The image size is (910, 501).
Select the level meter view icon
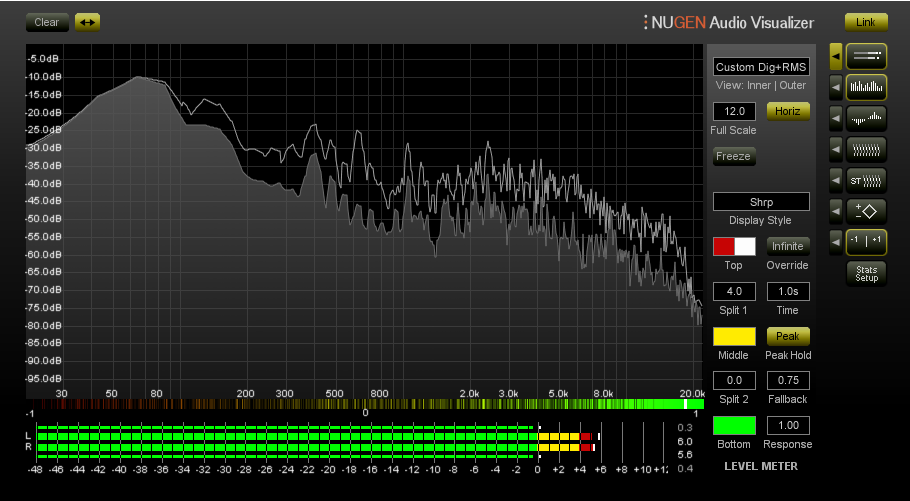click(866, 56)
